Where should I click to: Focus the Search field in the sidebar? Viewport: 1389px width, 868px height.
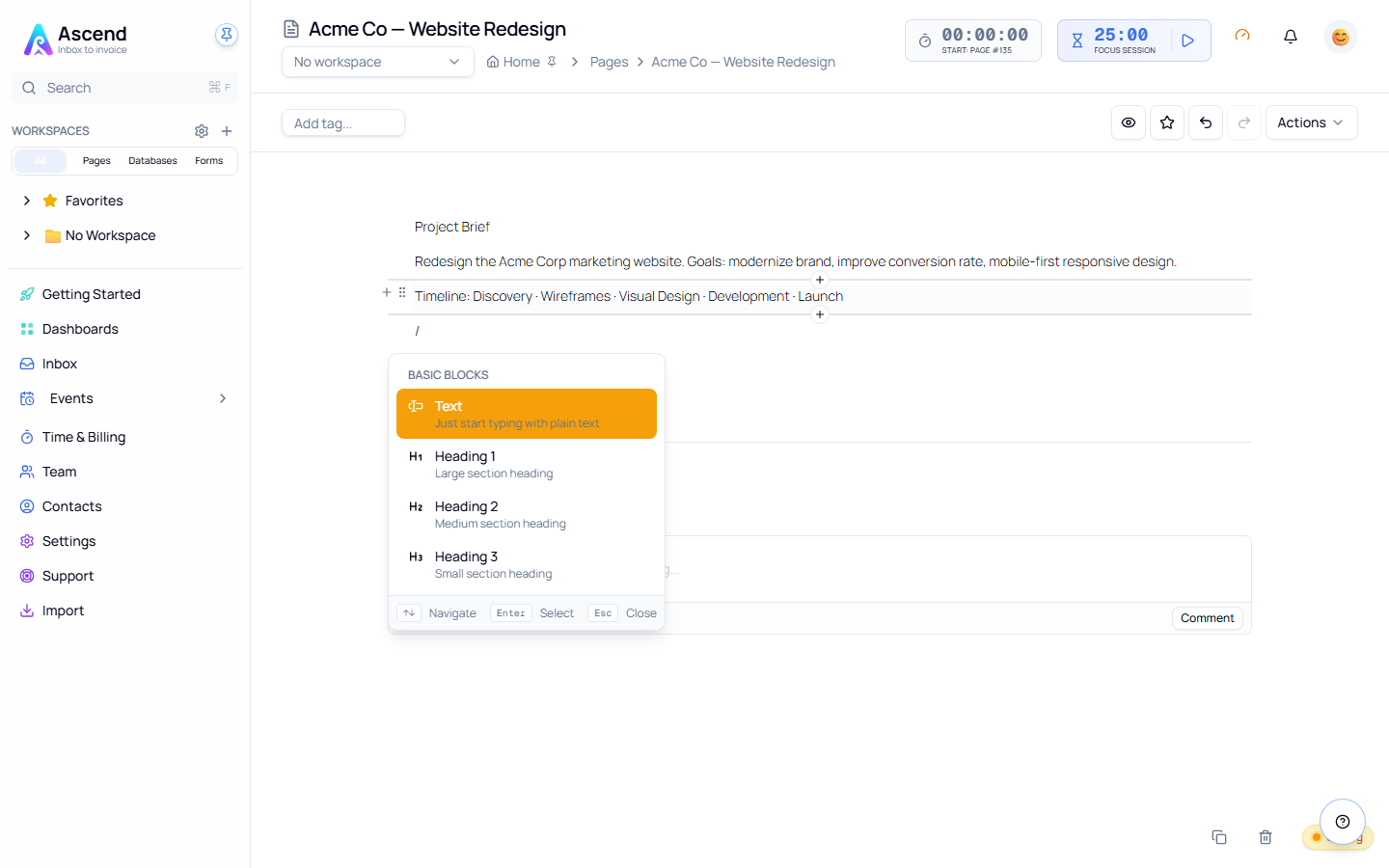124,88
